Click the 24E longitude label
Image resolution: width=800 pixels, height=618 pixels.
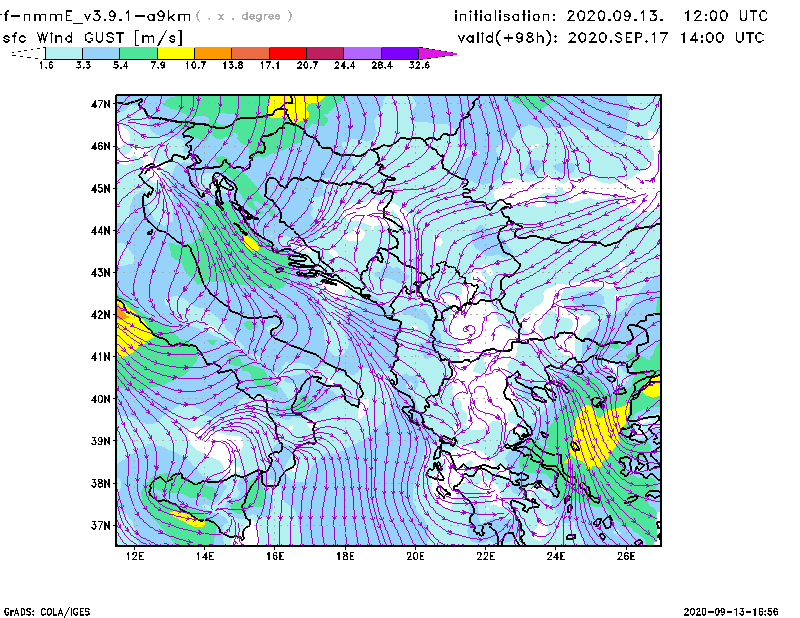[556, 556]
